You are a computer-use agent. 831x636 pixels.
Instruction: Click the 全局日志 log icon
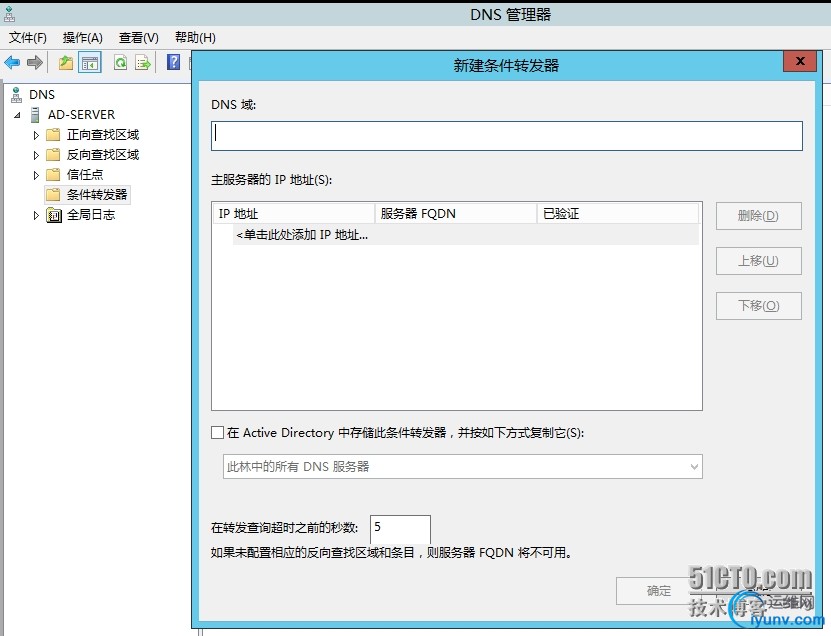click(x=54, y=215)
